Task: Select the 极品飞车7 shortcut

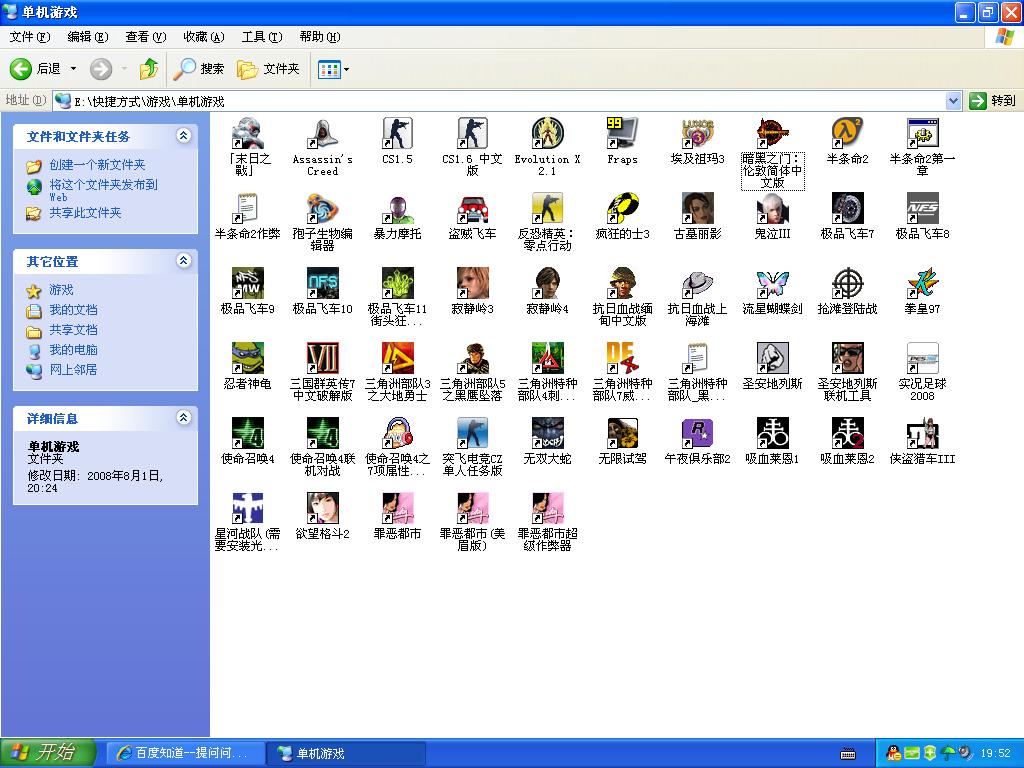Action: (x=847, y=209)
